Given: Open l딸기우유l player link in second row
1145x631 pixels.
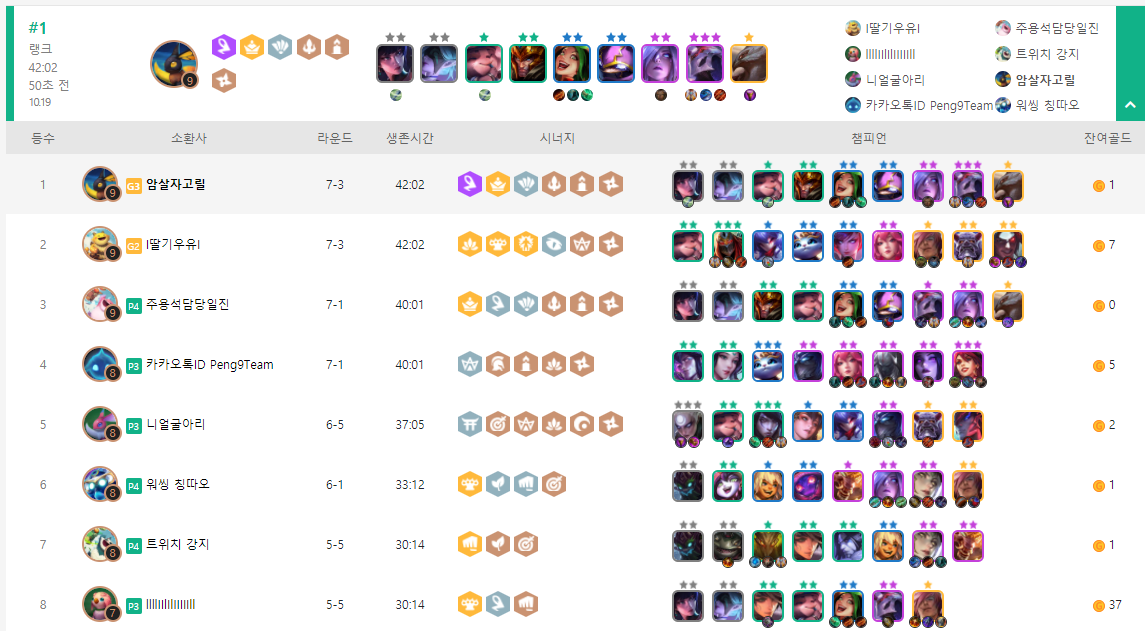Looking at the screenshot, I should (x=173, y=245).
